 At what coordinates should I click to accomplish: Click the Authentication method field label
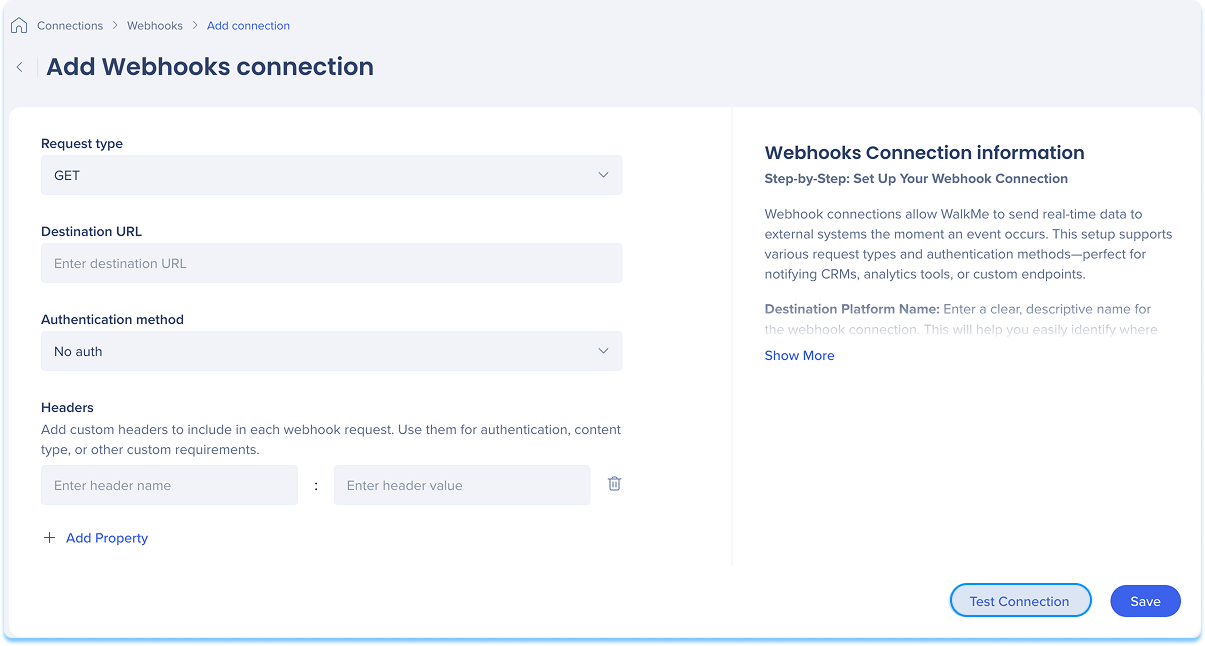pos(112,319)
